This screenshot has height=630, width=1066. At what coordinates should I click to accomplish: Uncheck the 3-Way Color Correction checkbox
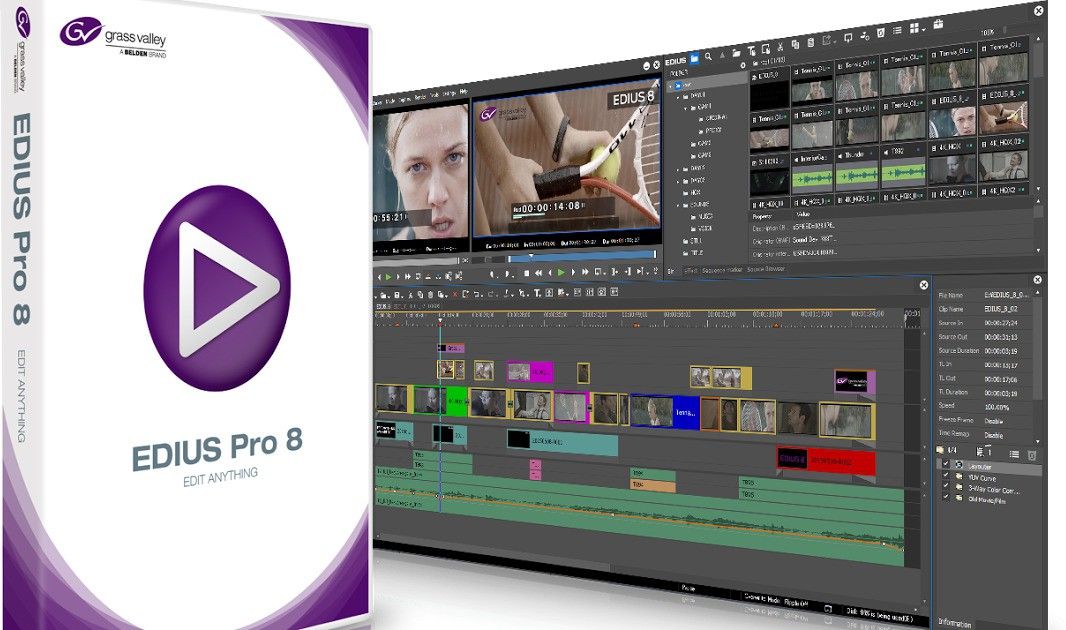click(x=946, y=487)
